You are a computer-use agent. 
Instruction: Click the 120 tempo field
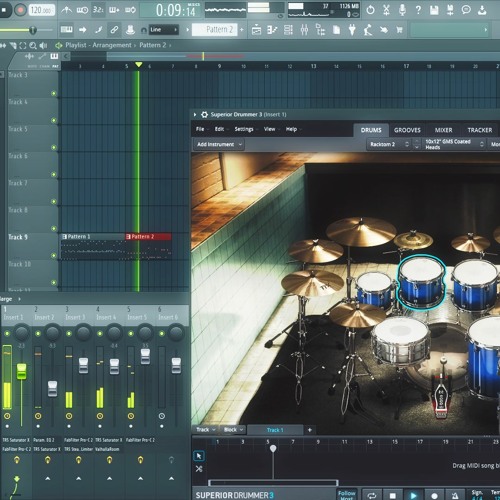pyautogui.click(x=42, y=10)
